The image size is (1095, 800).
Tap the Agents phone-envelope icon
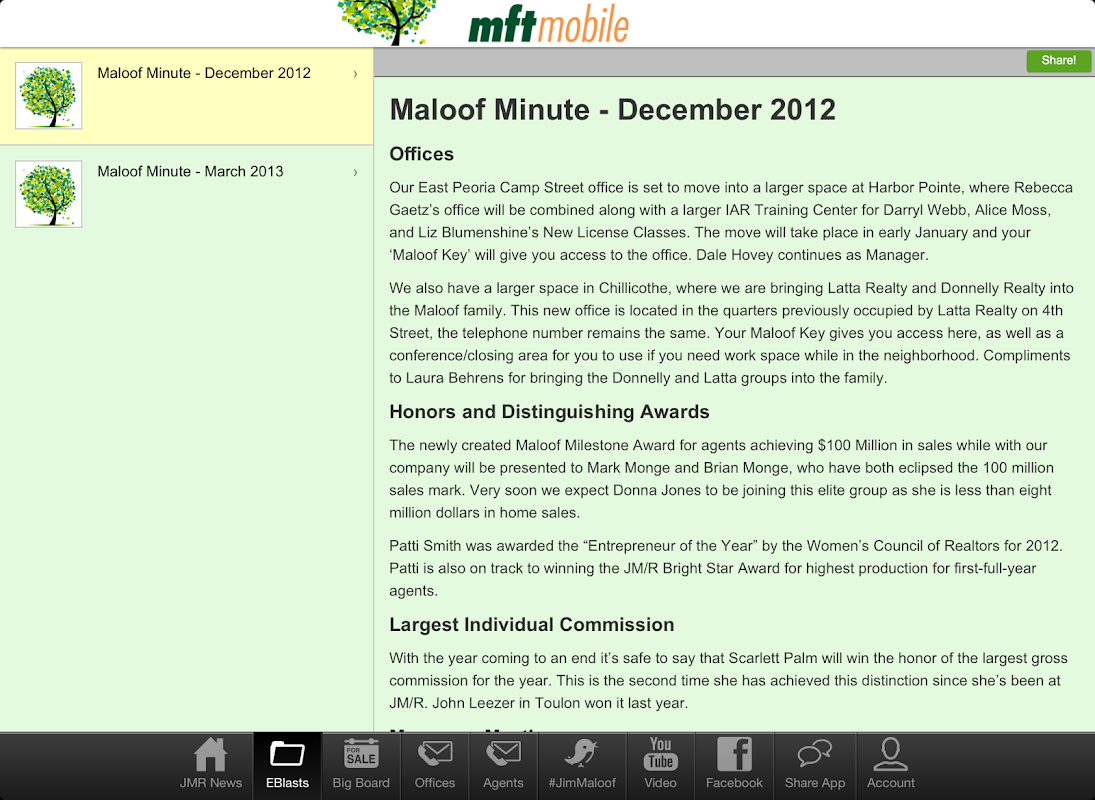(x=503, y=754)
